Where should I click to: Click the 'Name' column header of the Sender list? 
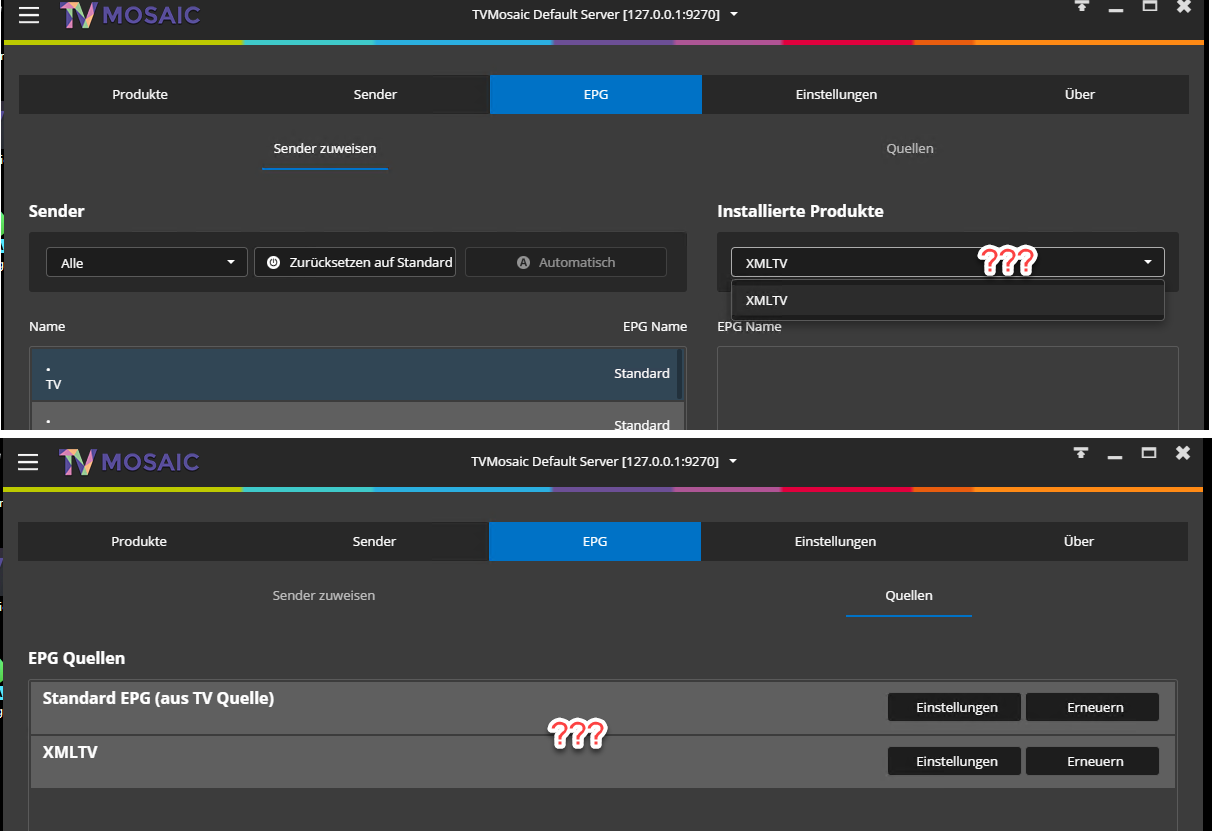47,327
